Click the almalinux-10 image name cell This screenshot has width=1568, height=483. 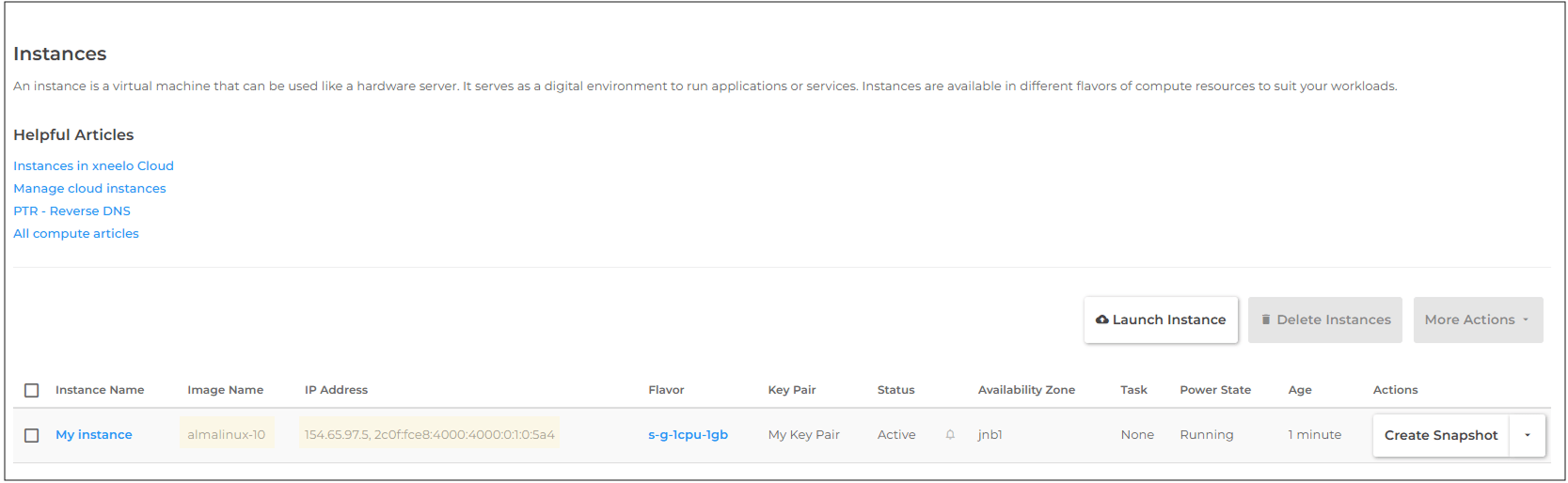point(226,435)
